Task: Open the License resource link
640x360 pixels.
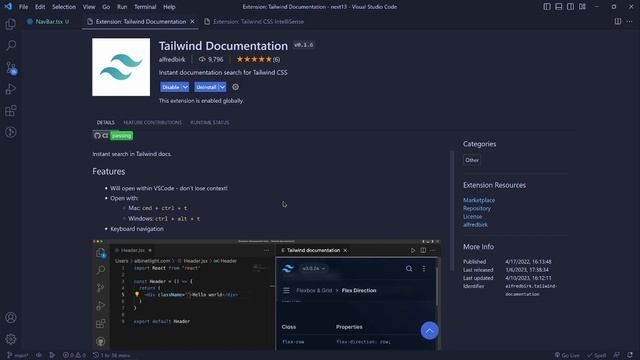Action: [472, 216]
